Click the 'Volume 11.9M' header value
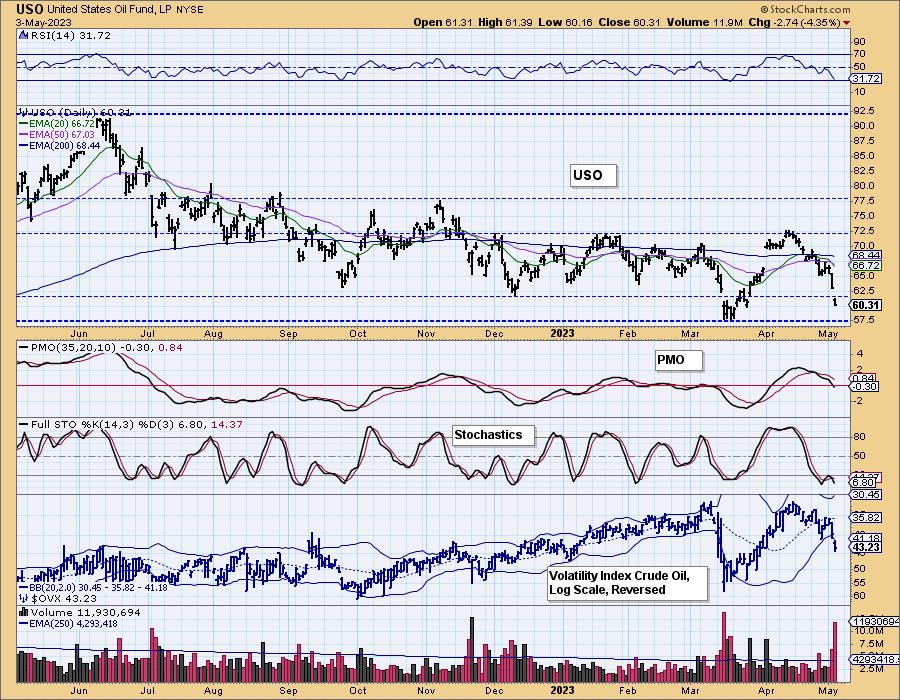Screen dimensions: 900x700 704,22
